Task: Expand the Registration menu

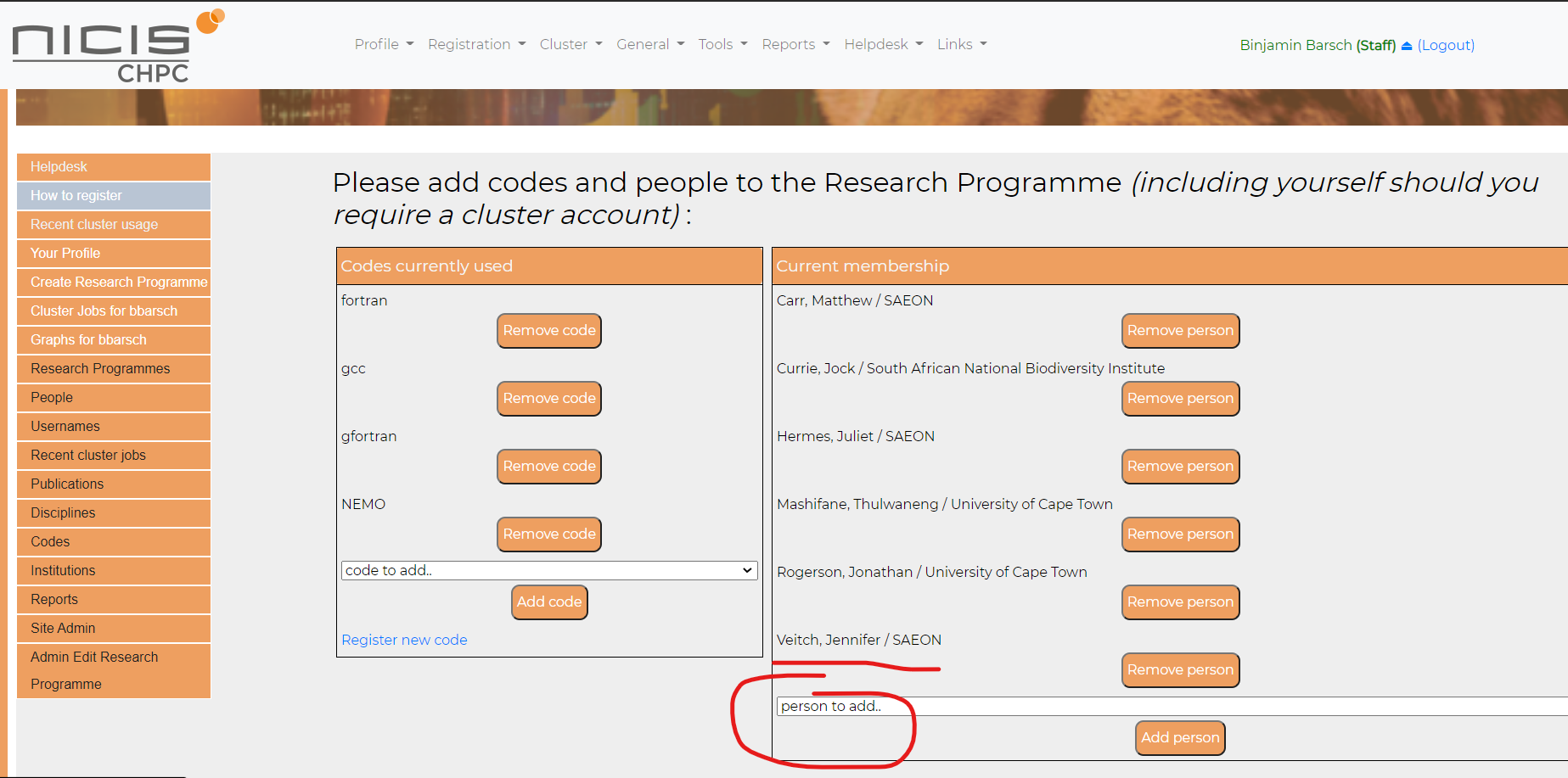Action: pyautogui.click(x=477, y=44)
